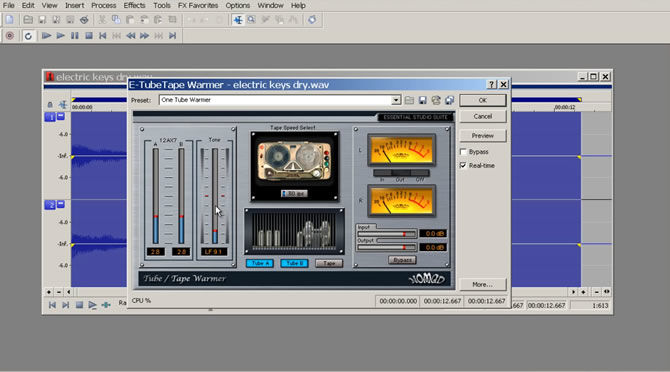Open the Process menu
Image resolution: width=670 pixels, height=372 pixels.
point(103,6)
